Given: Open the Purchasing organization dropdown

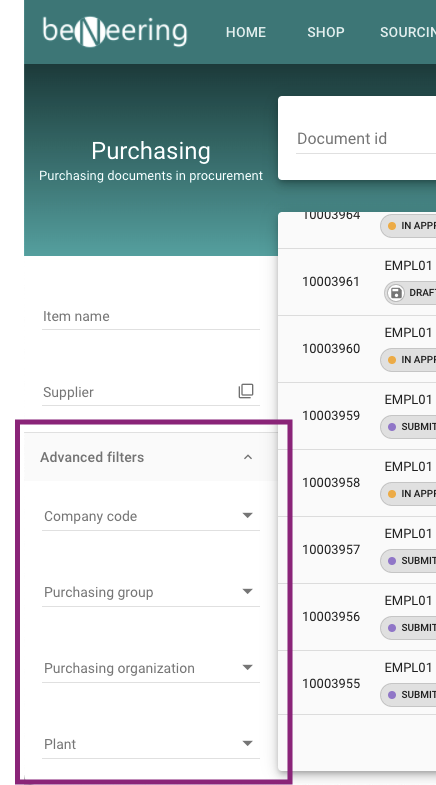Looking at the screenshot, I should pyautogui.click(x=151, y=668).
